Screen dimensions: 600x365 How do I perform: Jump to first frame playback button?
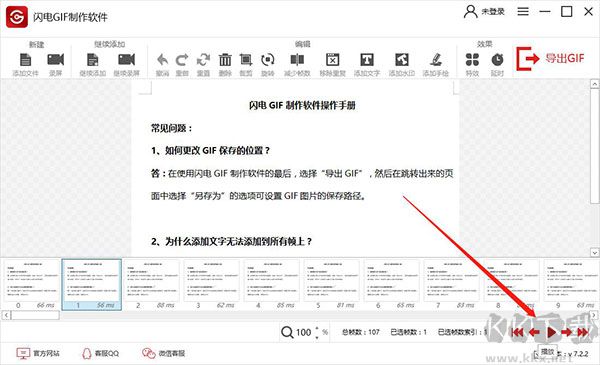click(x=517, y=332)
